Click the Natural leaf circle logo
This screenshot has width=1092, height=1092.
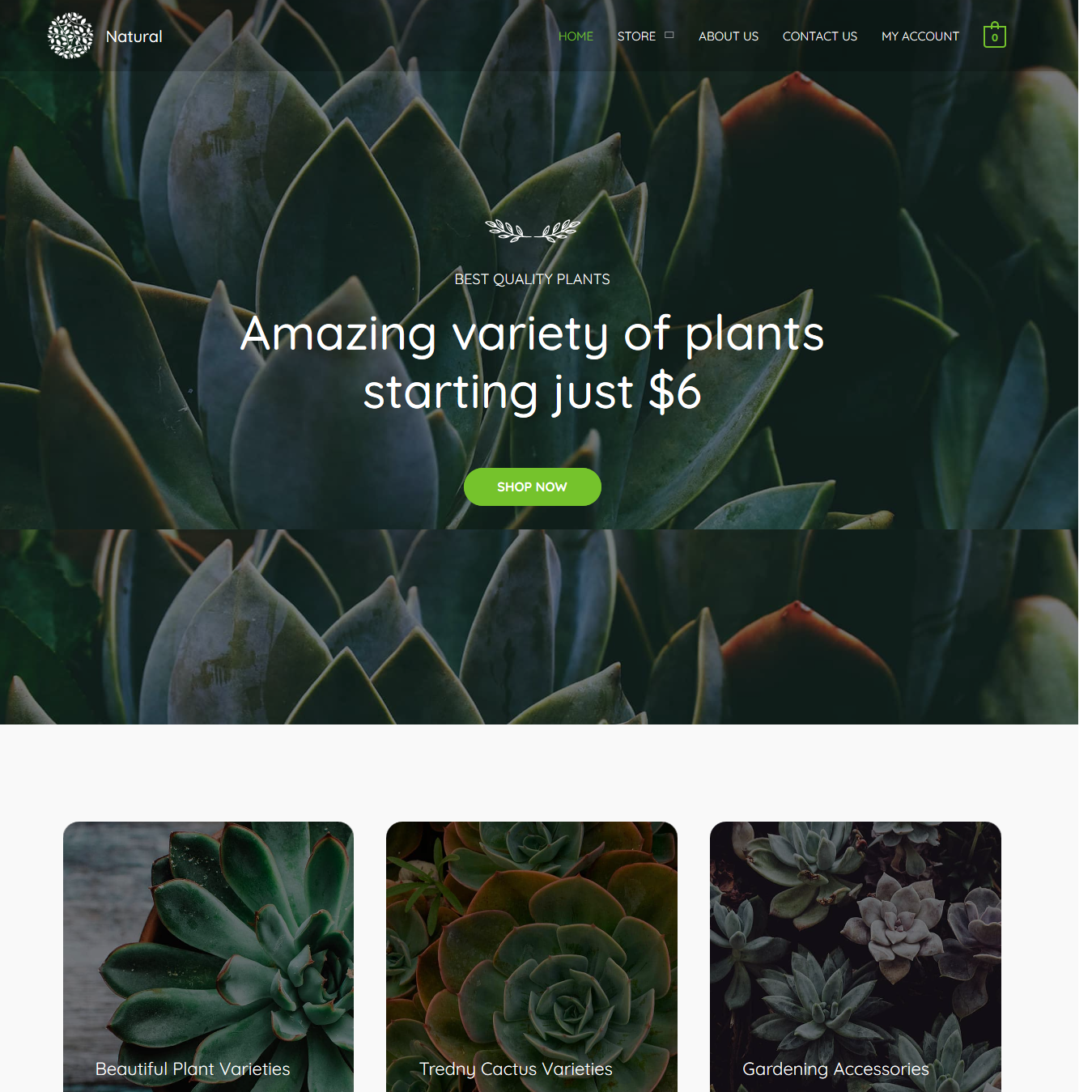tap(70, 36)
